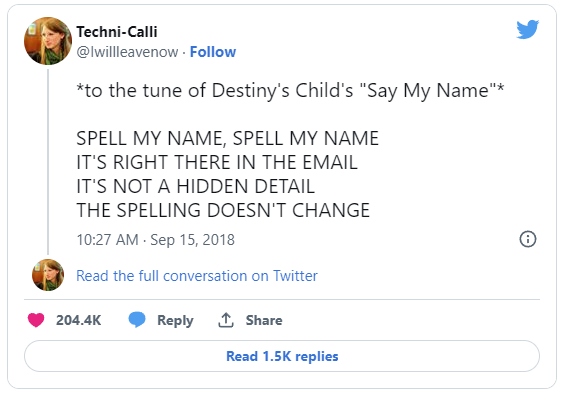
Task: Click the blue reply speech bubble icon
Action: (137, 320)
